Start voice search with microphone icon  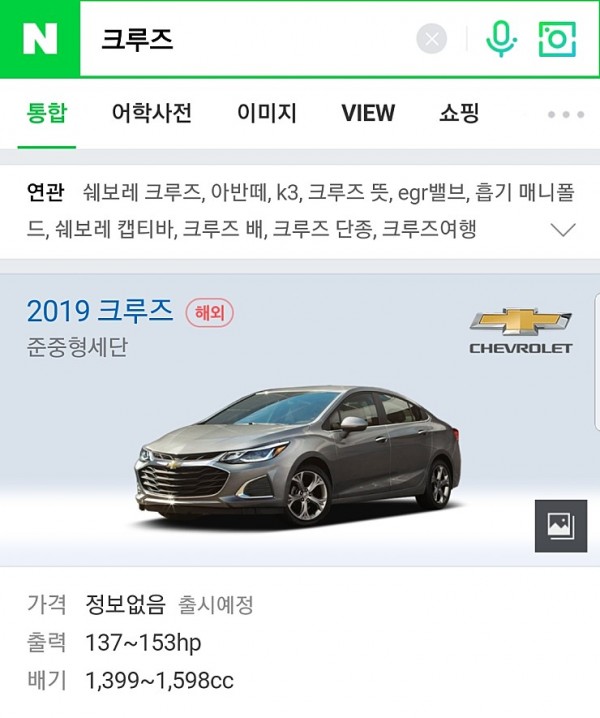(501, 38)
